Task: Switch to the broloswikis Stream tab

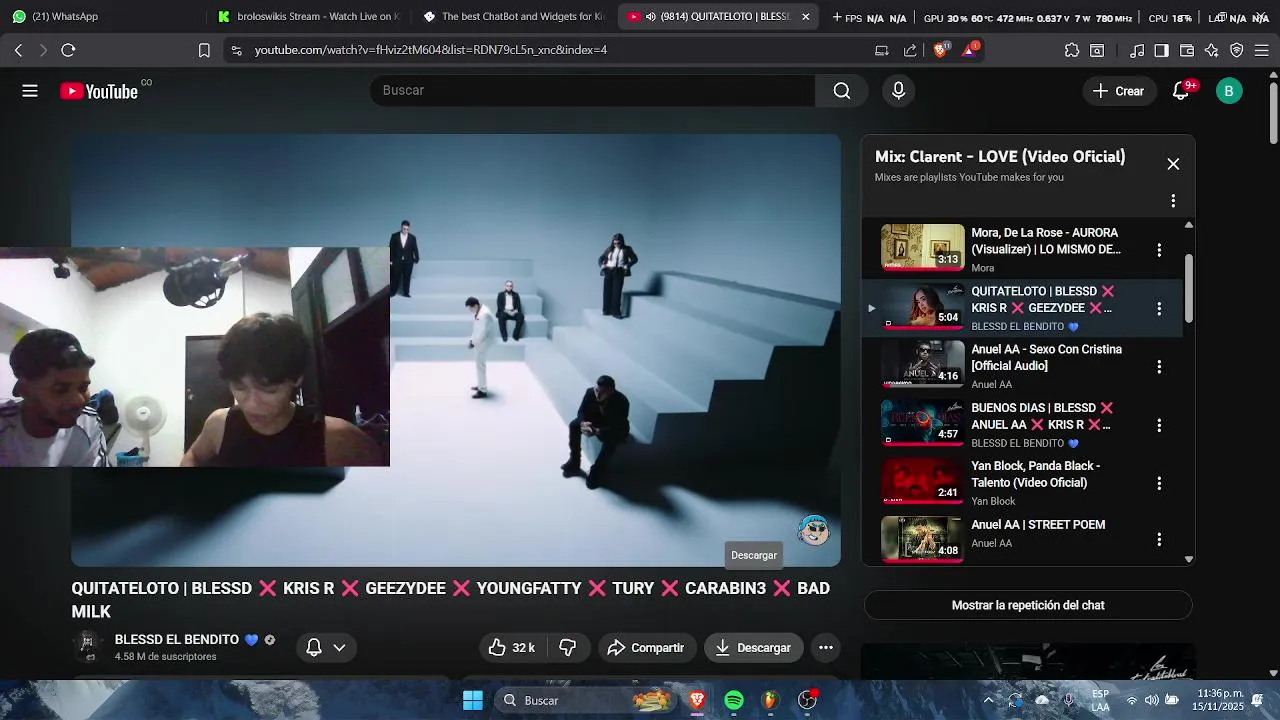Action: click(308, 17)
